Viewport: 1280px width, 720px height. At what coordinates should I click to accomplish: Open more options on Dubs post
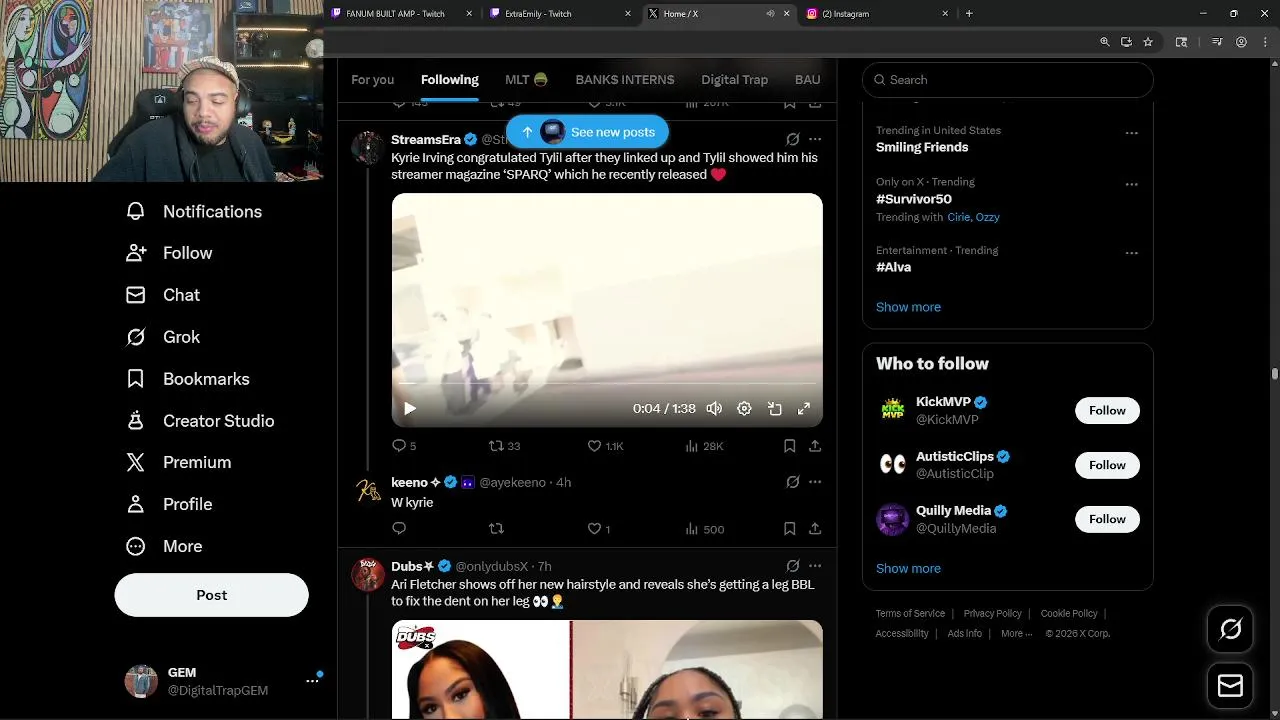pyautogui.click(x=815, y=566)
